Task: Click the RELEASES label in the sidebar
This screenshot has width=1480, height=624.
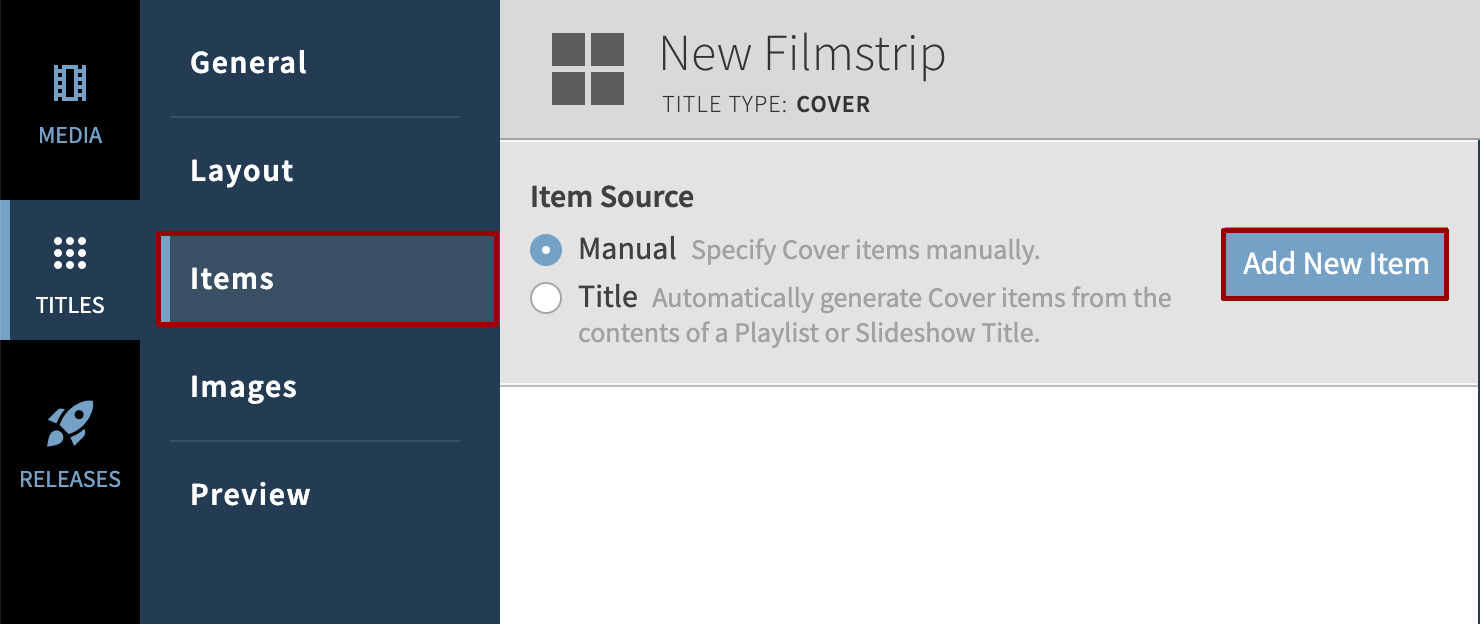Action: point(70,479)
